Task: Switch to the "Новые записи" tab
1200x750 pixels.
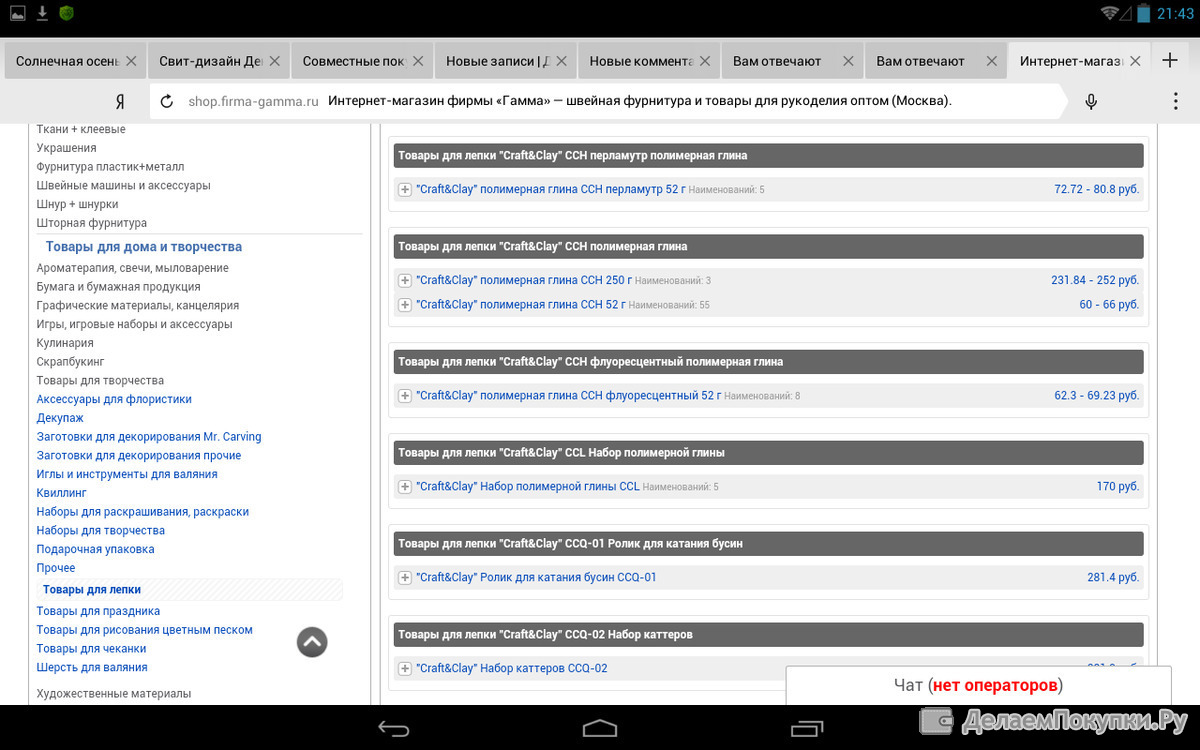Action: pyautogui.click(x=506, y=61)
